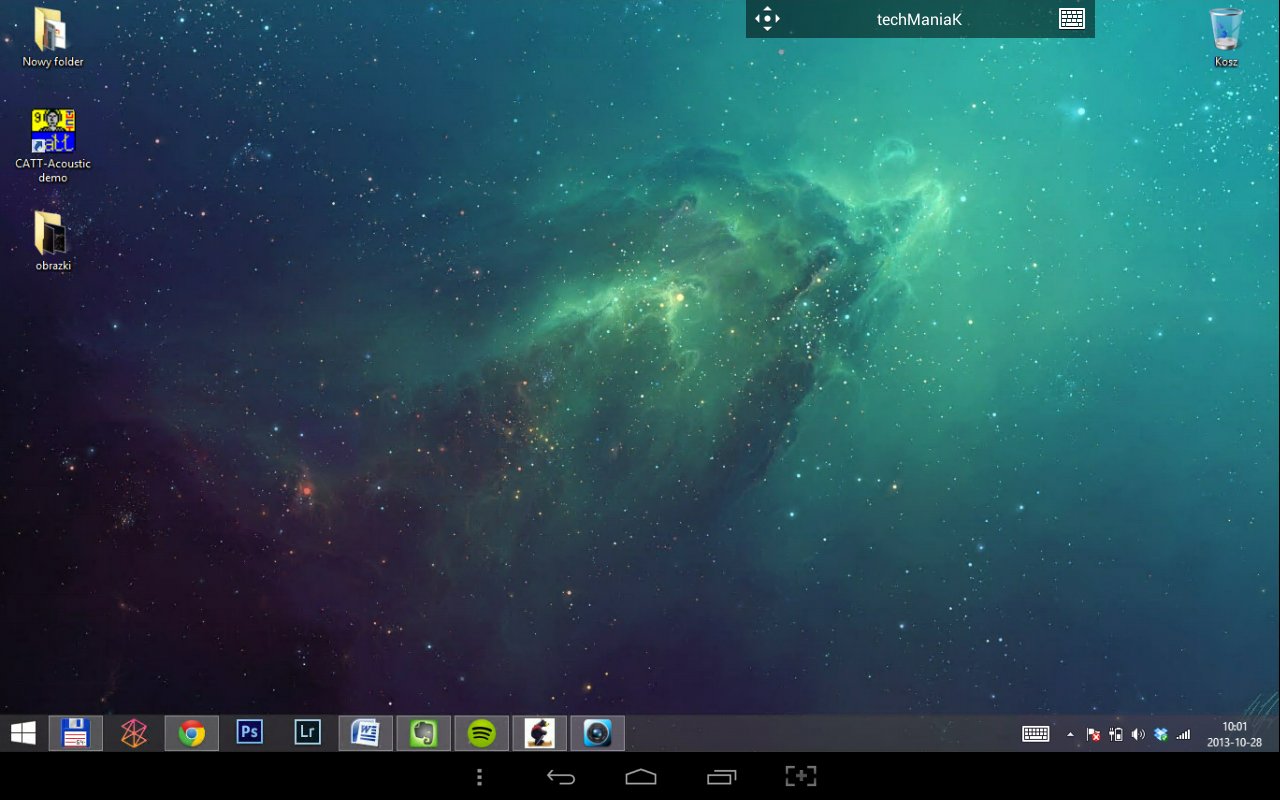1280x800 pixels.
Task: Open the volume control in system tray
Action: click(x=1138, y=734)
